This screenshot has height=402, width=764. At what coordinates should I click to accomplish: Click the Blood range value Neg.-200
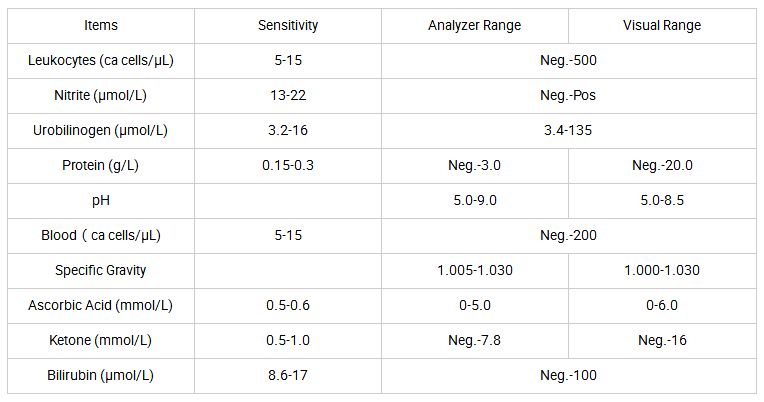click(x=569, y=235)
